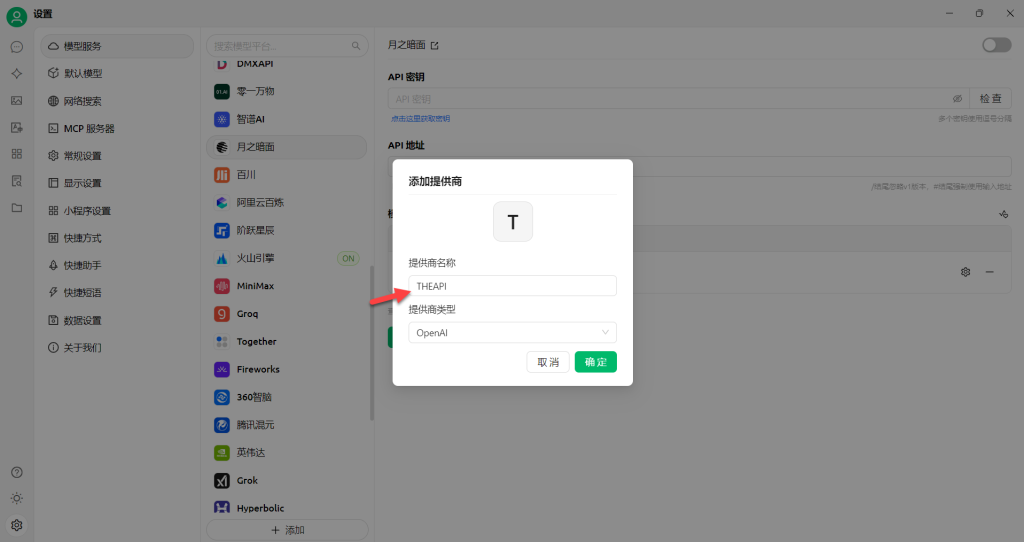Image resolution: width=1024 pixels, height=542 pixels.
Task: Select the Grok provider
Action: (287, 481)
